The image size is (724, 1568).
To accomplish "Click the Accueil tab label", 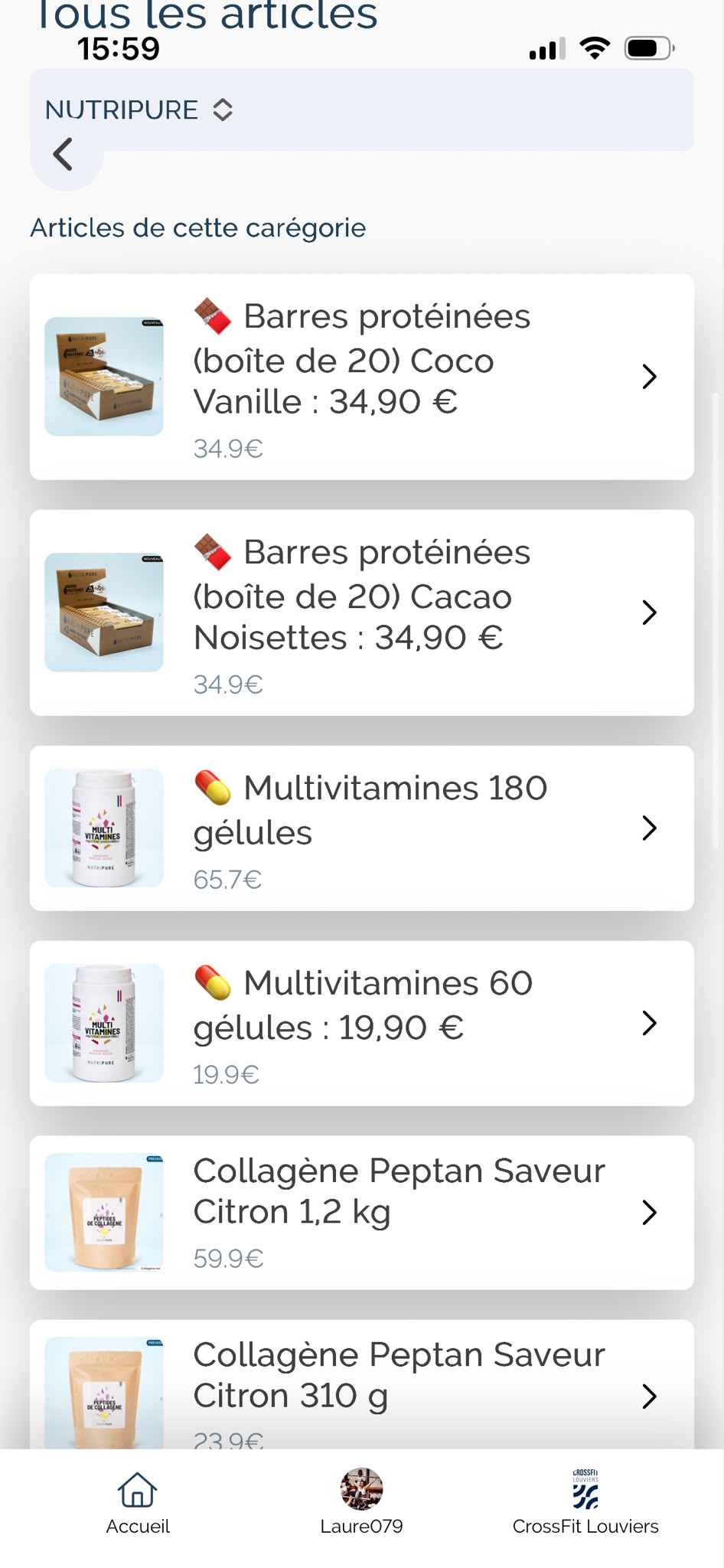I will pos(138,1526).
